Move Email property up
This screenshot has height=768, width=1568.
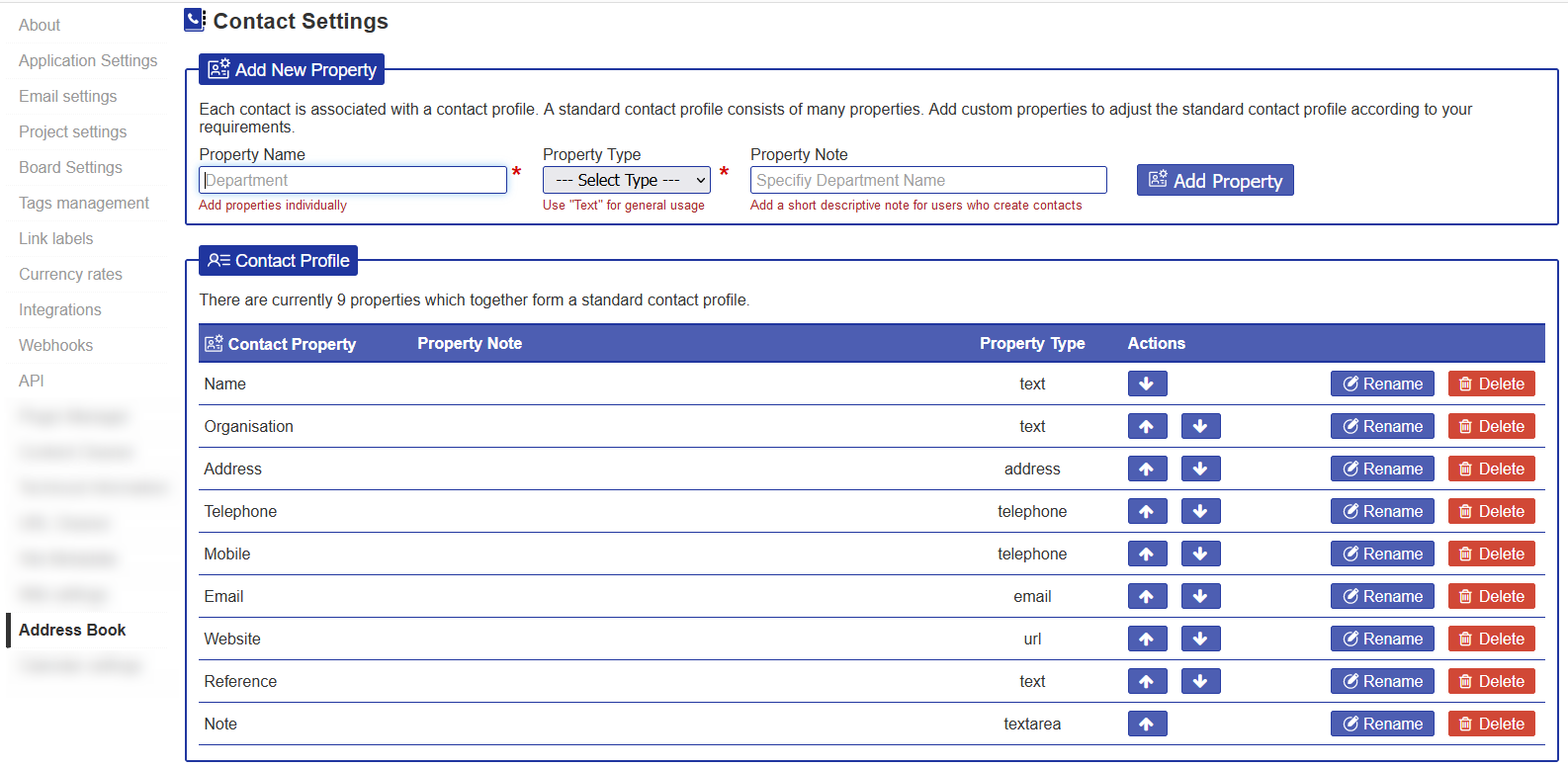[x=1147, y=596]
